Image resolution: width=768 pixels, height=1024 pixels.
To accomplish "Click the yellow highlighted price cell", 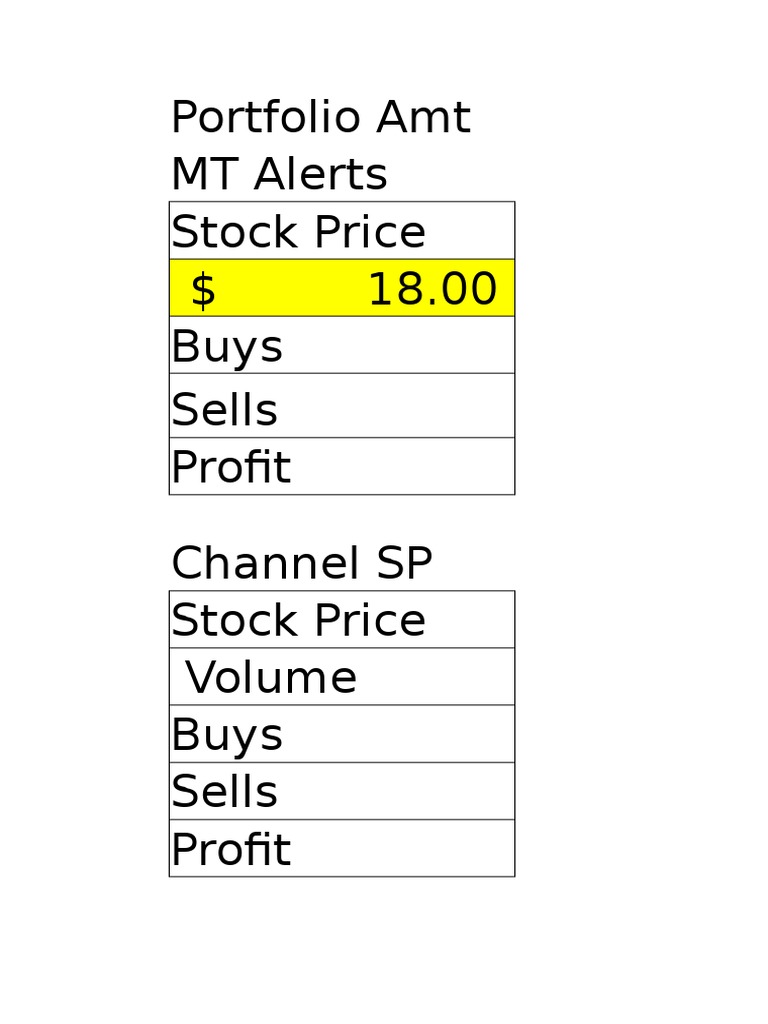I will (341, 289).
